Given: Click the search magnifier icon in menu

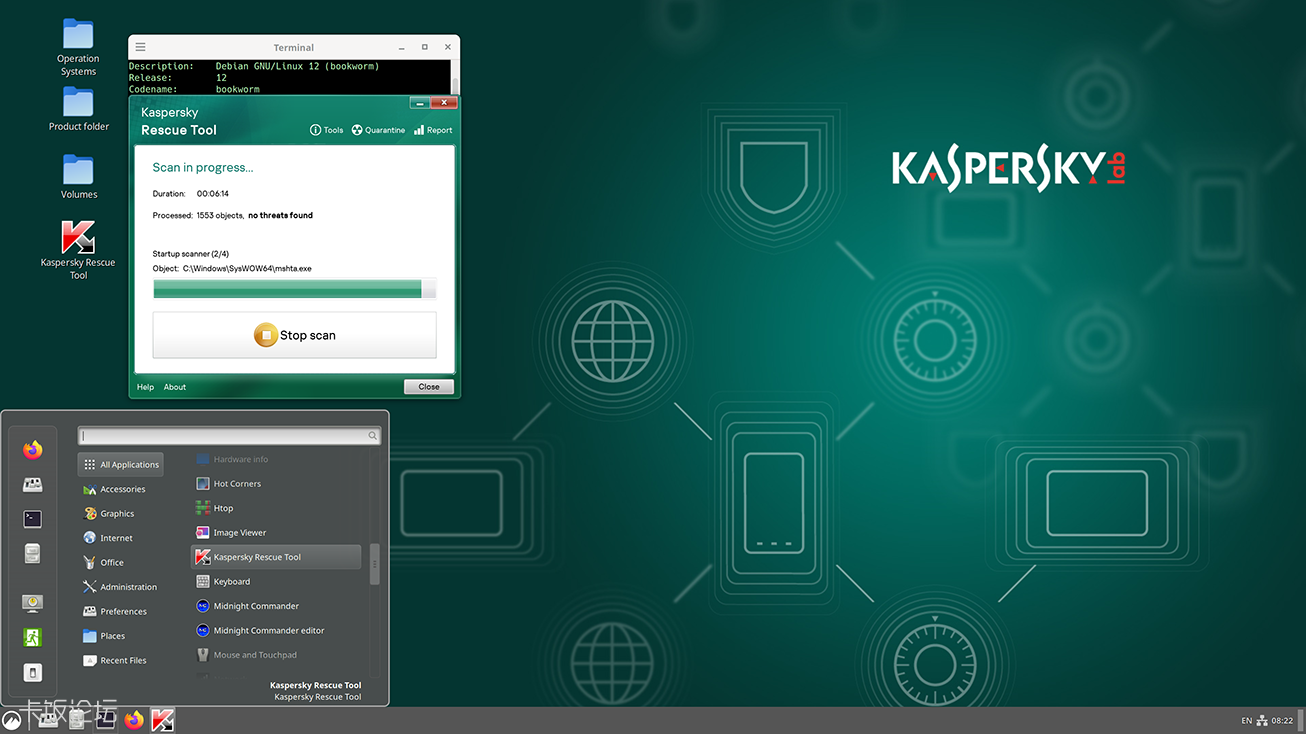Looking at the screenshot, I should [373, 436].
